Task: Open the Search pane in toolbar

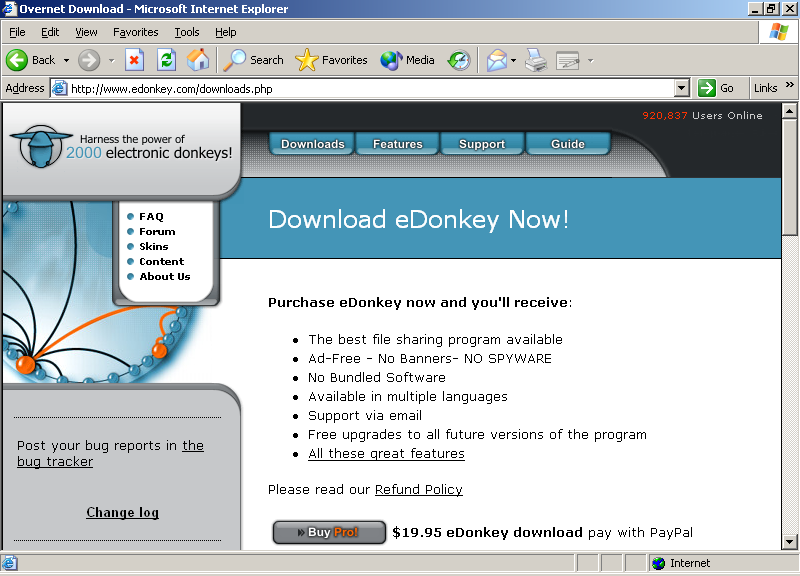Action: point(254,60)
